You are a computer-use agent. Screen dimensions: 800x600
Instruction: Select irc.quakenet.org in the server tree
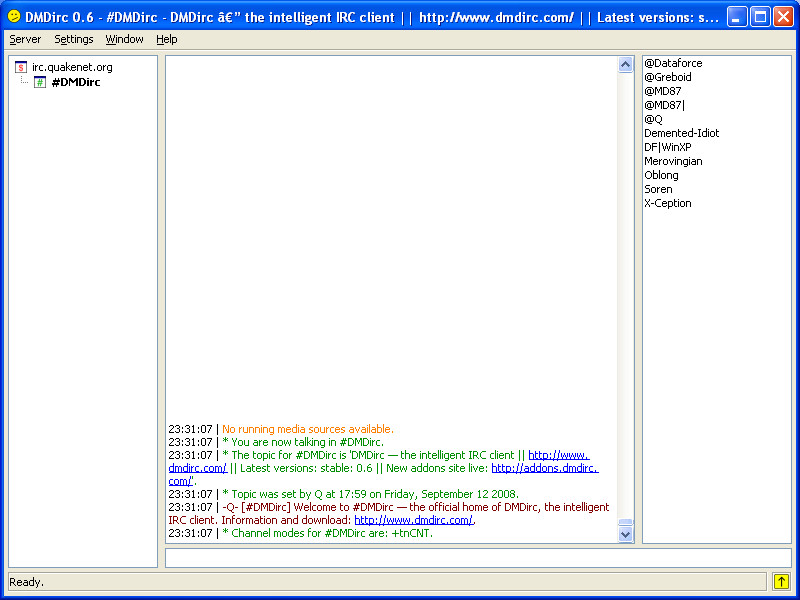coord(72,67)
